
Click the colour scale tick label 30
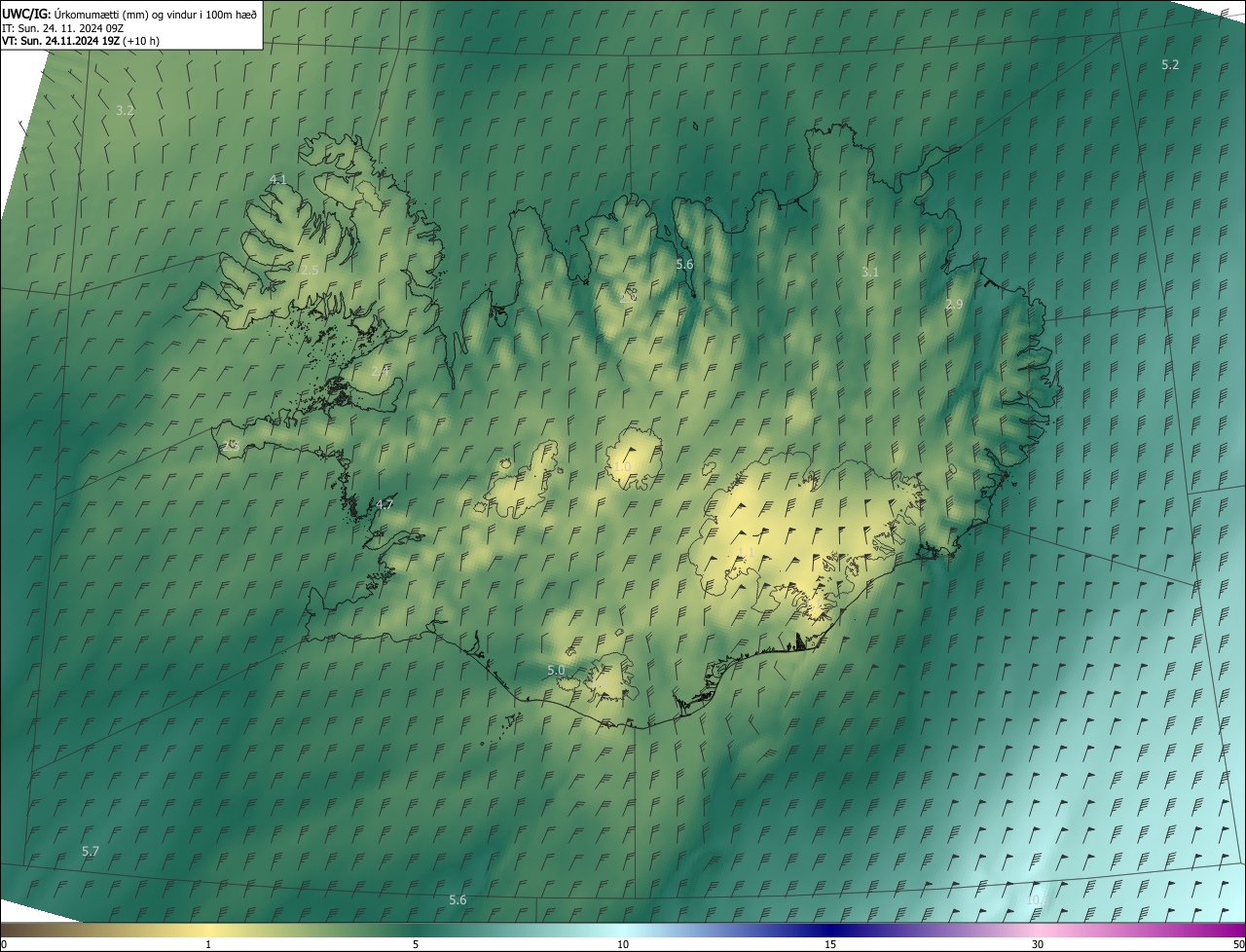click(1038, 944)
